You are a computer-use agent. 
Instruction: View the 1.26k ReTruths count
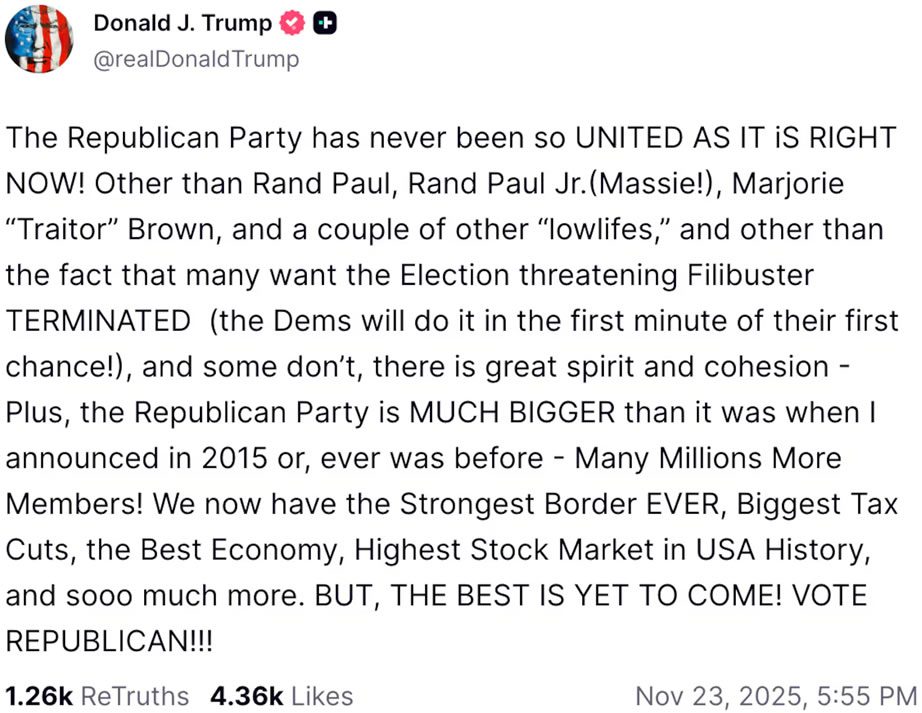(38, 695)
